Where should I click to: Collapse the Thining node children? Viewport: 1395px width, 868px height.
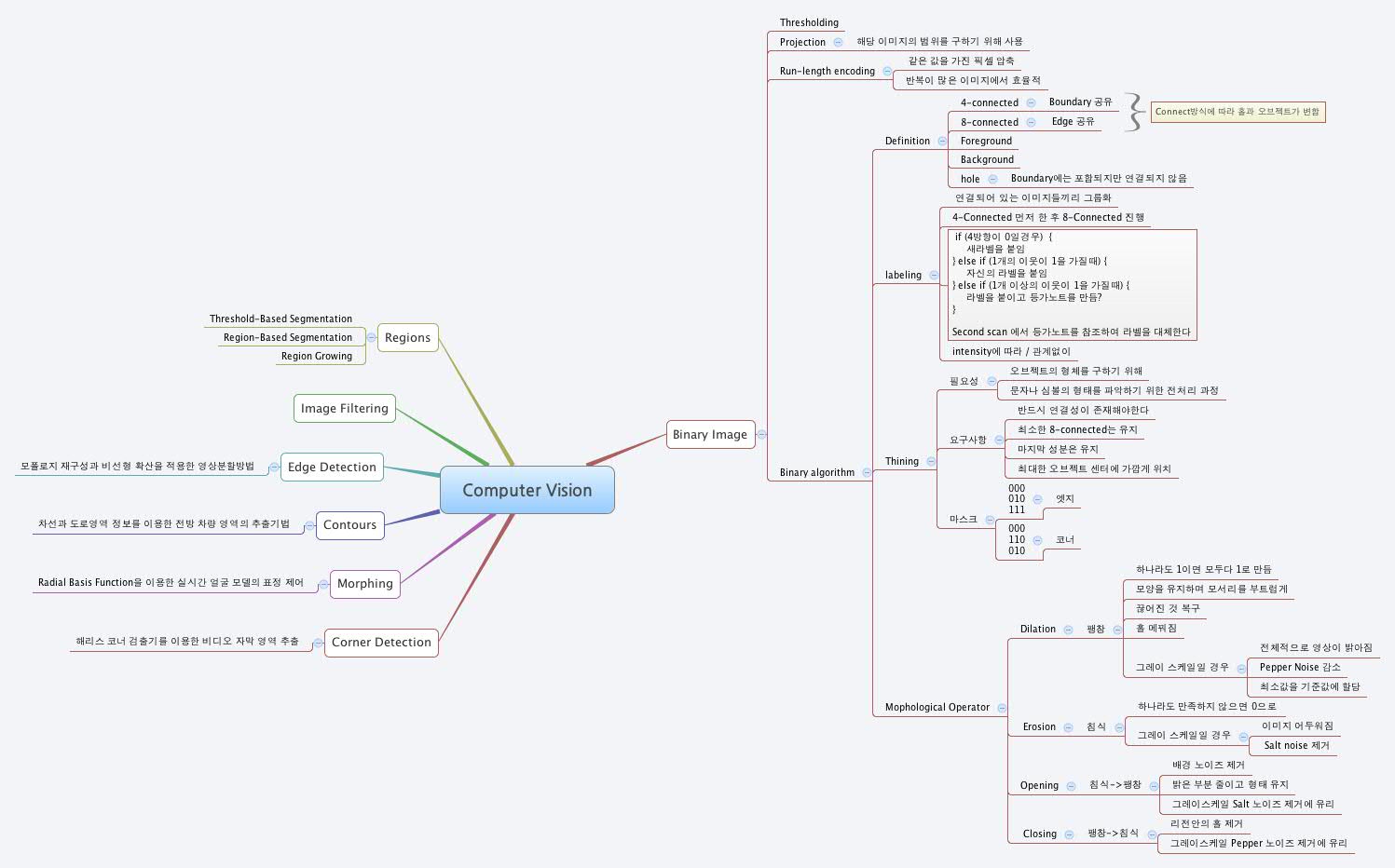(x=931, y=461)
